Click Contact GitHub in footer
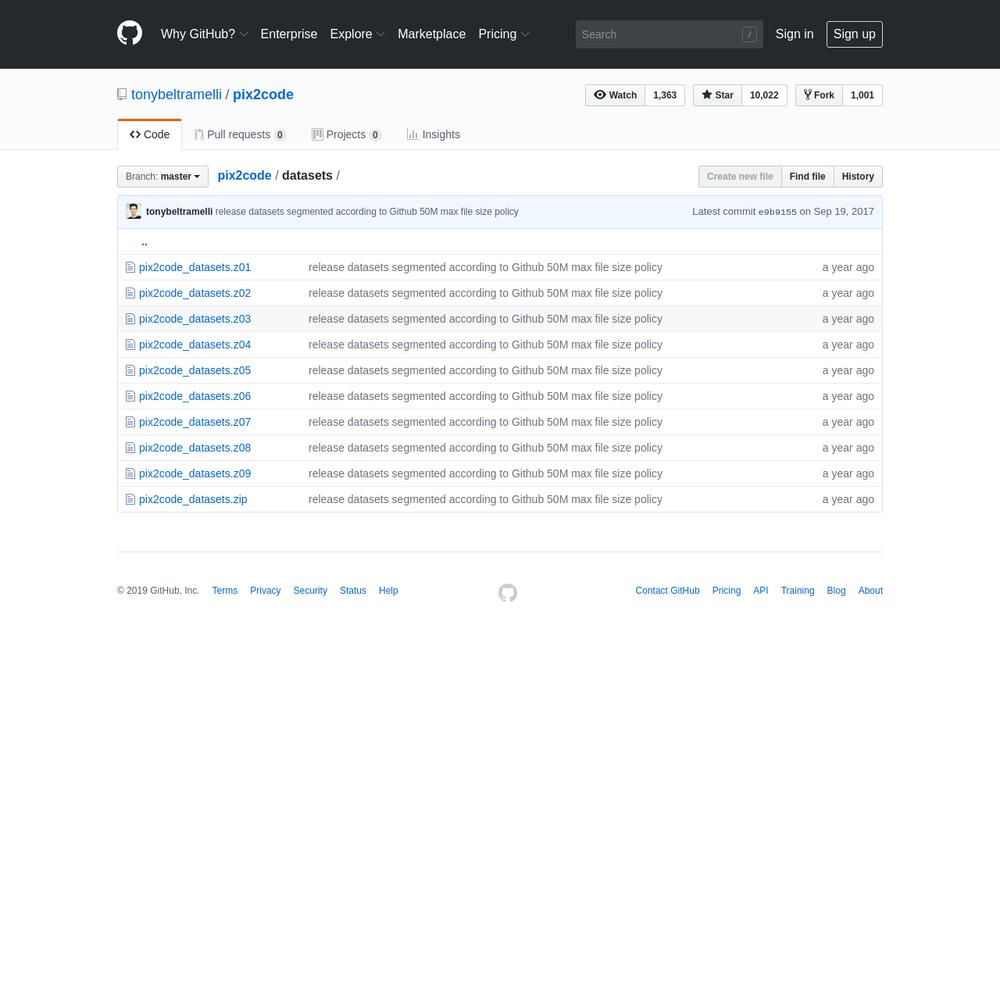 [x=667, y=591]
